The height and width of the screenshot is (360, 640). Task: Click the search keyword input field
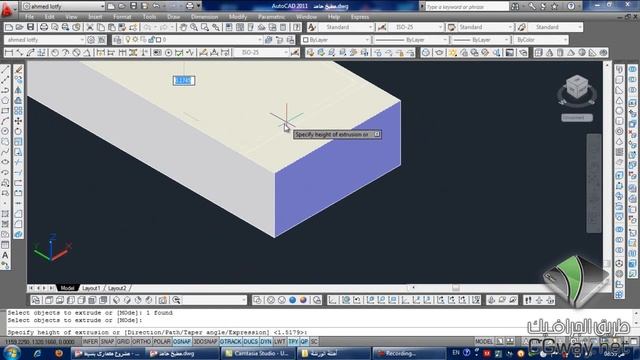467,7
